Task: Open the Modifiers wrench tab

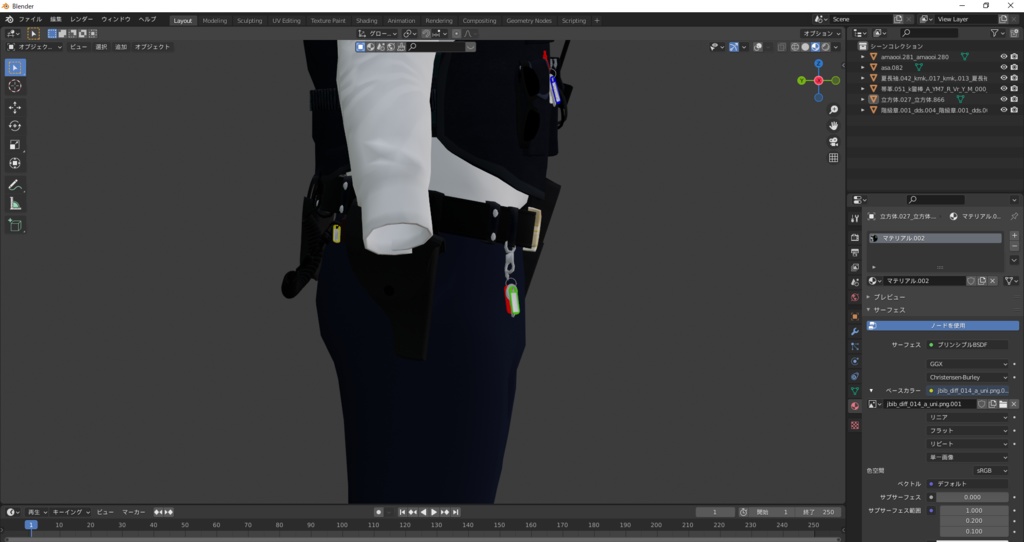Action: tap(855, 331)
